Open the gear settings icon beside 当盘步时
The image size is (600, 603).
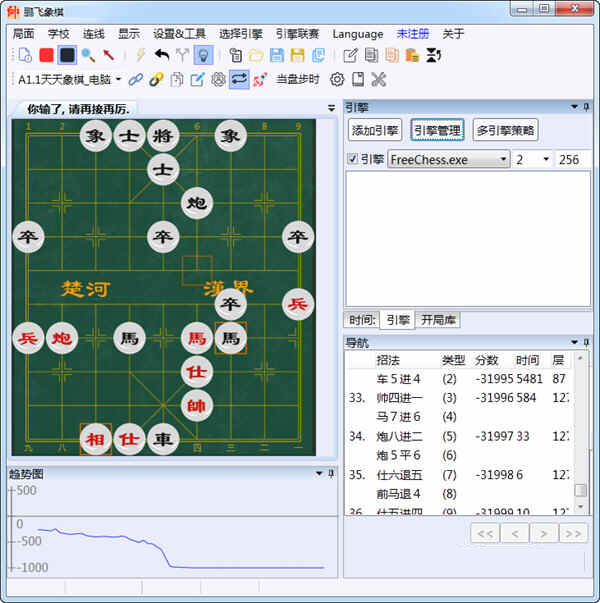pos(337,79)
